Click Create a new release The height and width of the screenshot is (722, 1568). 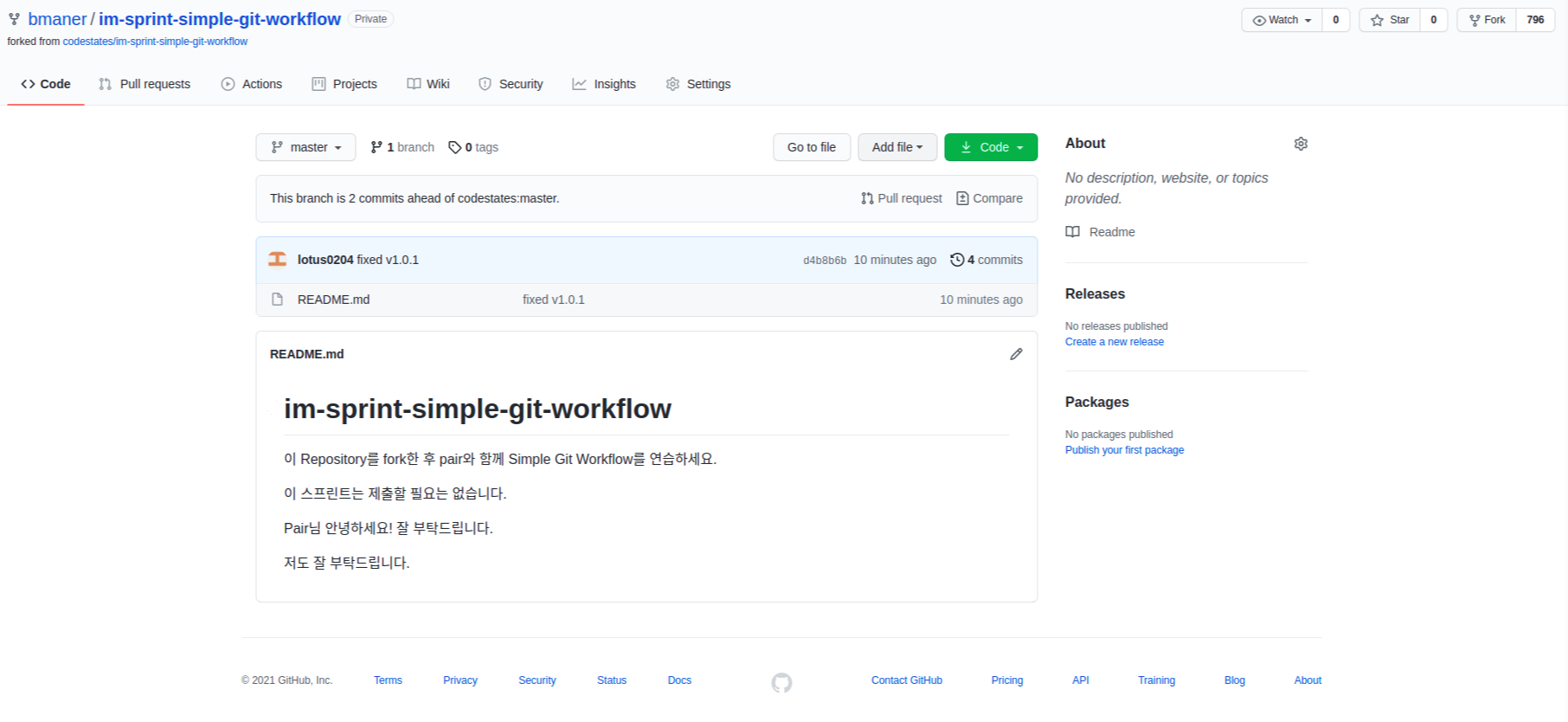pos(1115,342)
